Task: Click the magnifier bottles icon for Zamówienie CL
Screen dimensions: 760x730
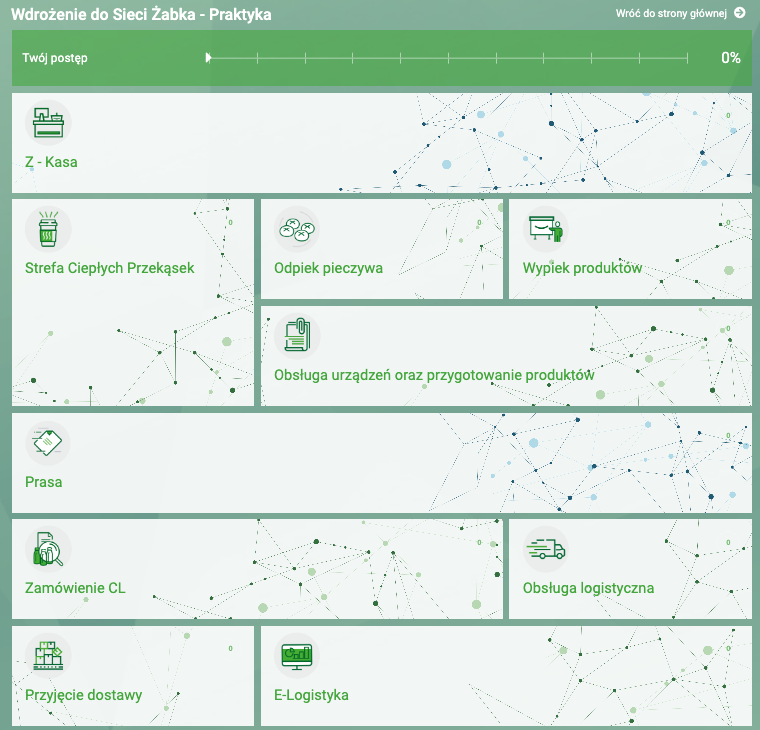Action: (x=48, y=549)
